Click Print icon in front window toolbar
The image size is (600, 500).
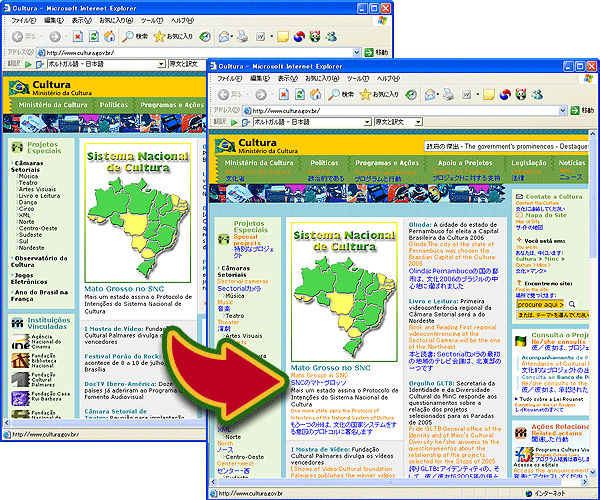(448, 94)
